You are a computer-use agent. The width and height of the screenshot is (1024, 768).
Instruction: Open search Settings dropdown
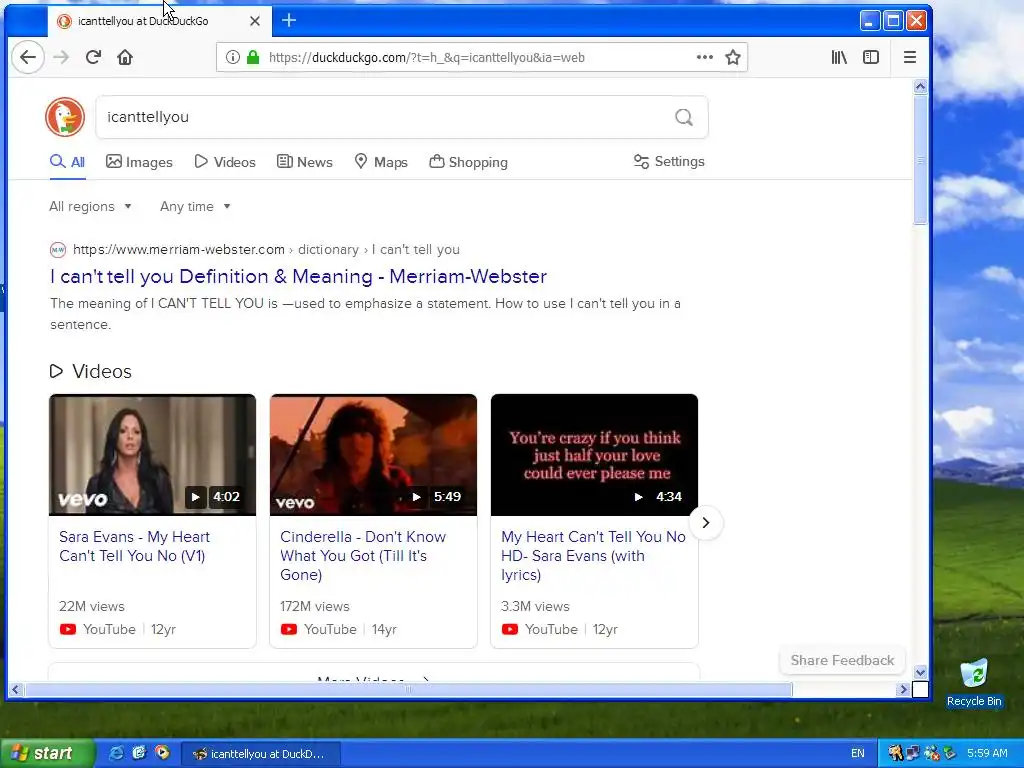coord(669,161)
